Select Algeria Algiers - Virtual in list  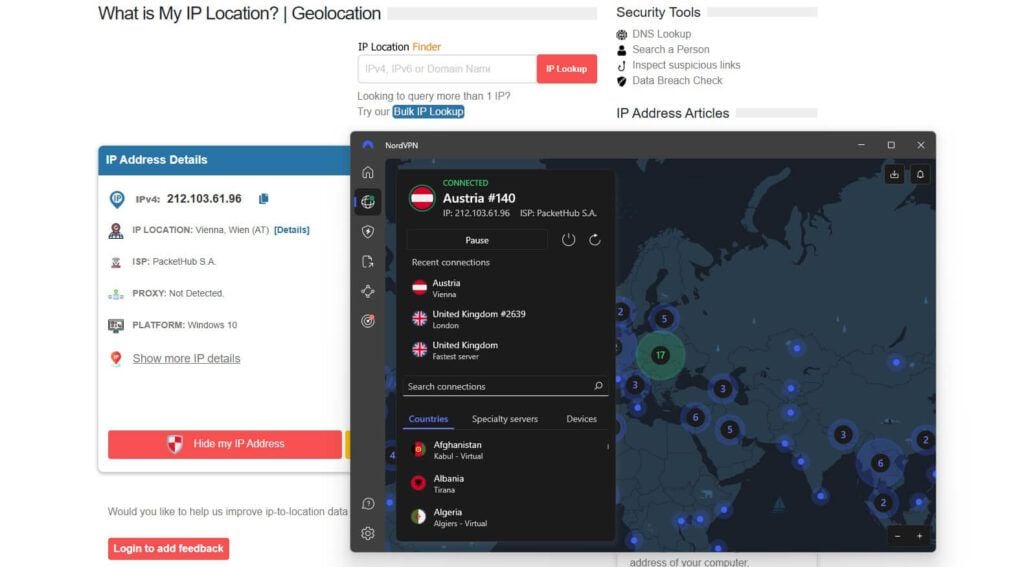pyautogui.click(x=505, y=517)
